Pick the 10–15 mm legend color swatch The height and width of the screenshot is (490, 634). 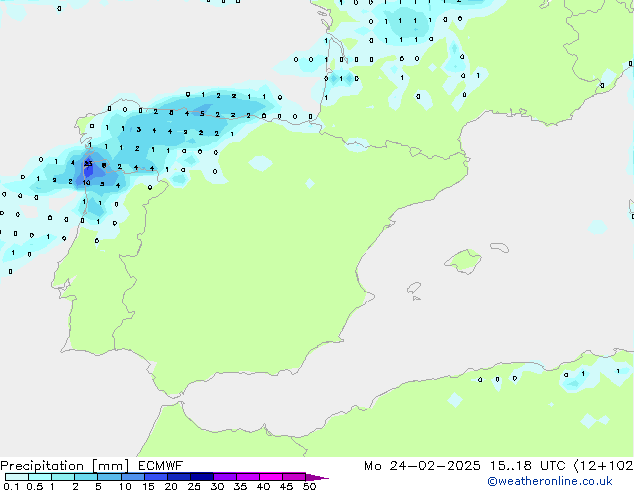[132, 477]
